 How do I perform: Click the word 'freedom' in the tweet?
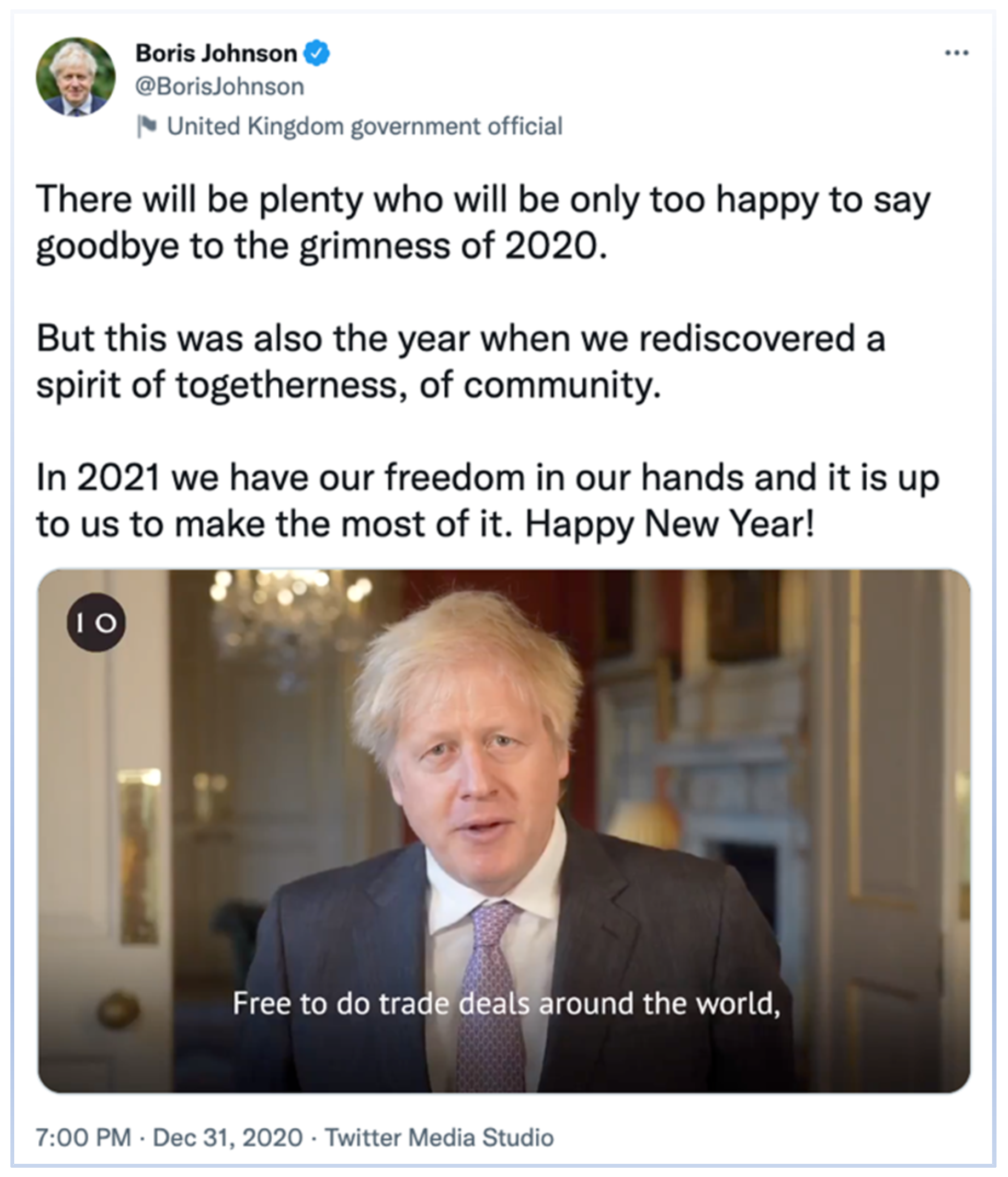455,477
